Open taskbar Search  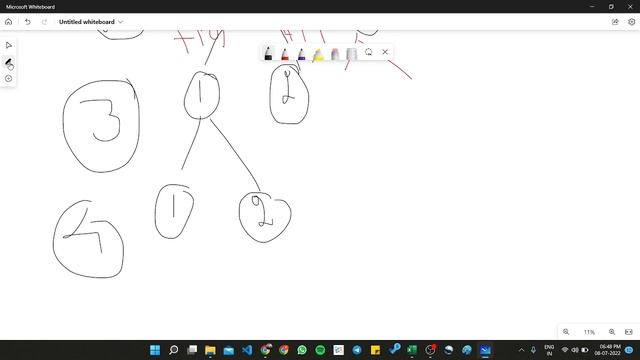coord(173,350)
